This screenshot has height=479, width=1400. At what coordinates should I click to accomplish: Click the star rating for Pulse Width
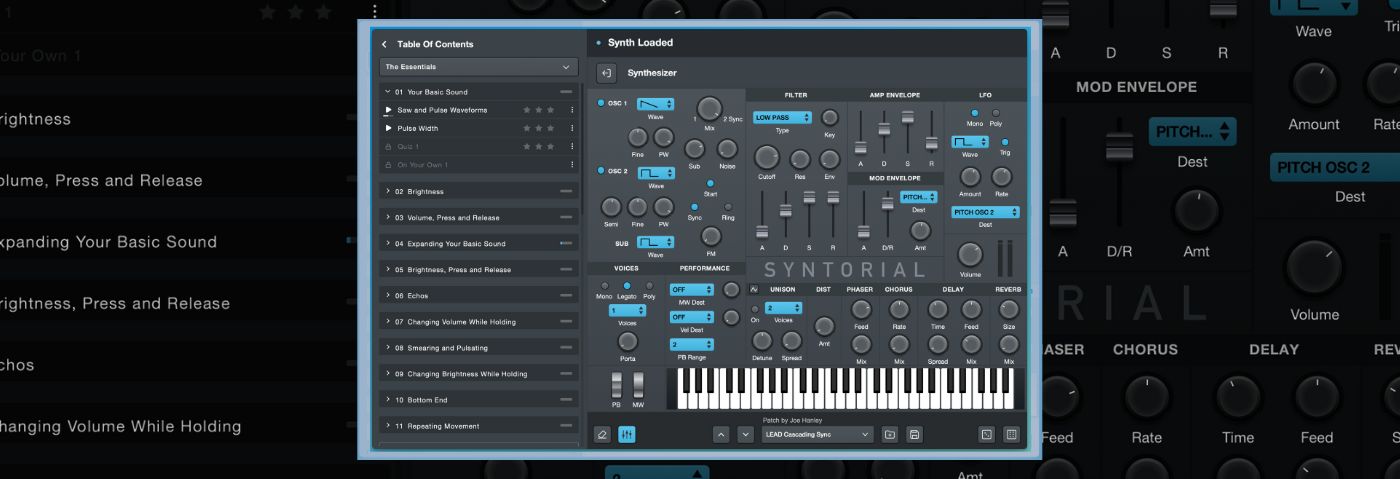pos(538,128)
